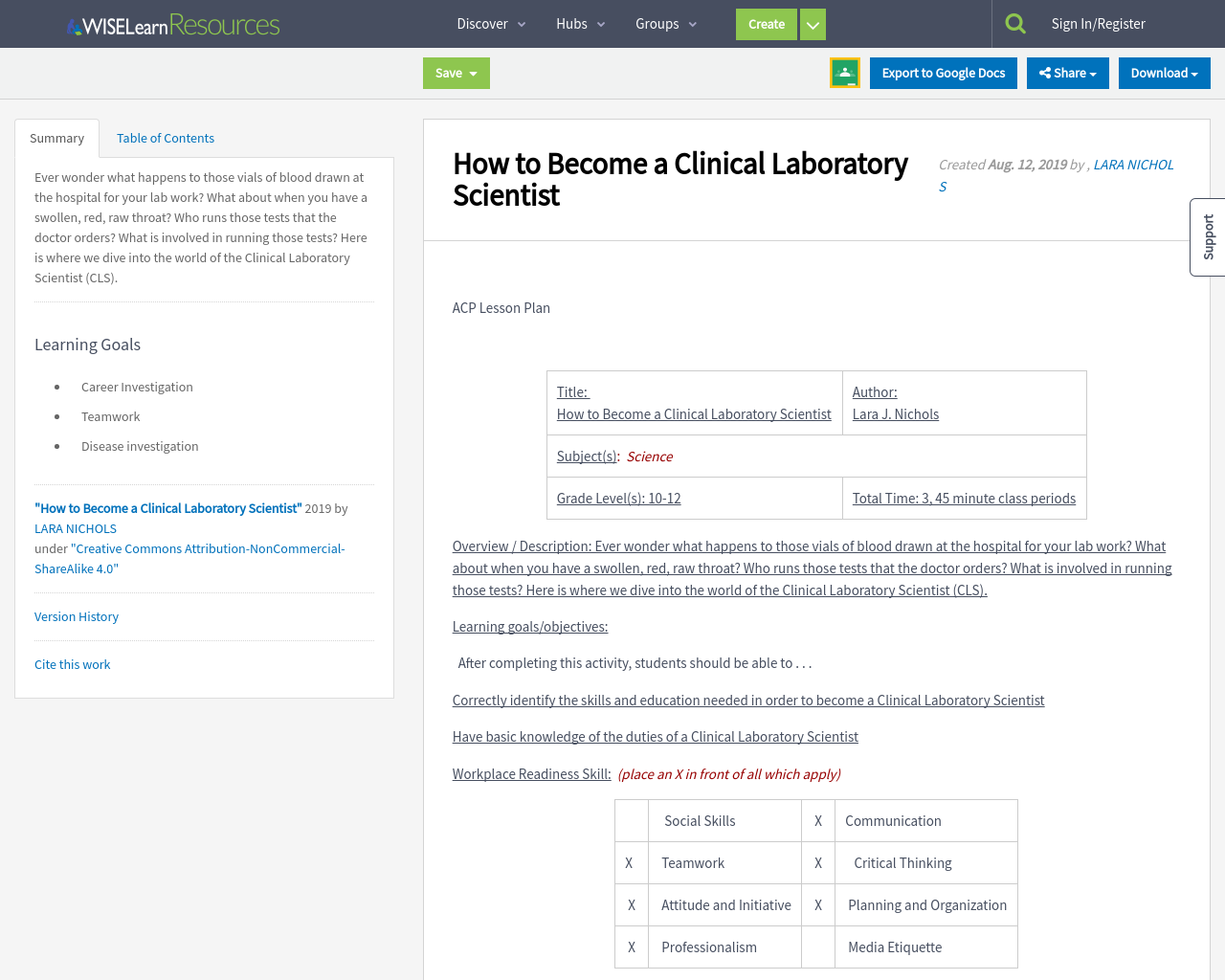
Task: Open the Hubs dropdown
Action: pyautogui.click(x=580, y=23)
